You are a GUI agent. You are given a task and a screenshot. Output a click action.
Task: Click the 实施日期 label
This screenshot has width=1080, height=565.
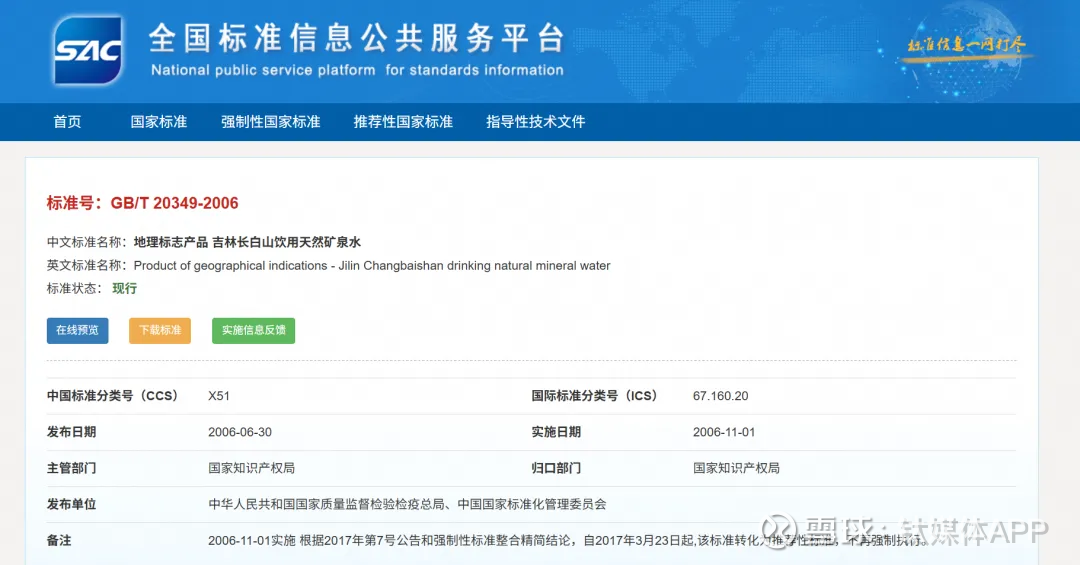point(556,432)
